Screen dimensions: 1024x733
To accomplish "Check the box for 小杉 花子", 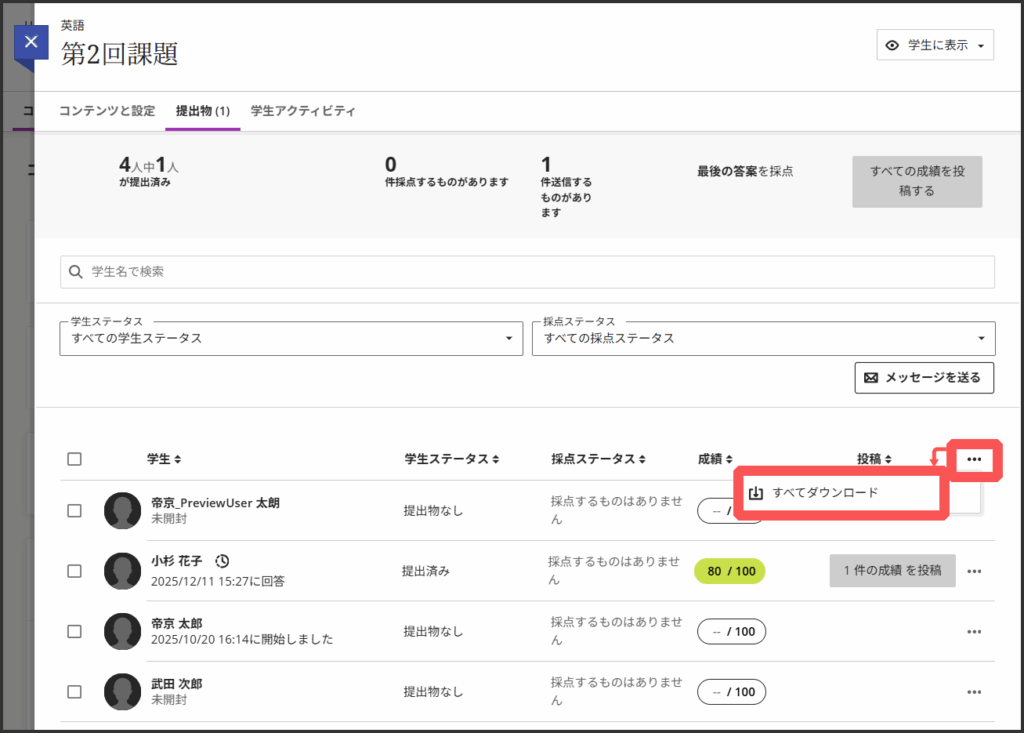I will pyautogui.click(x=75, y=571).
